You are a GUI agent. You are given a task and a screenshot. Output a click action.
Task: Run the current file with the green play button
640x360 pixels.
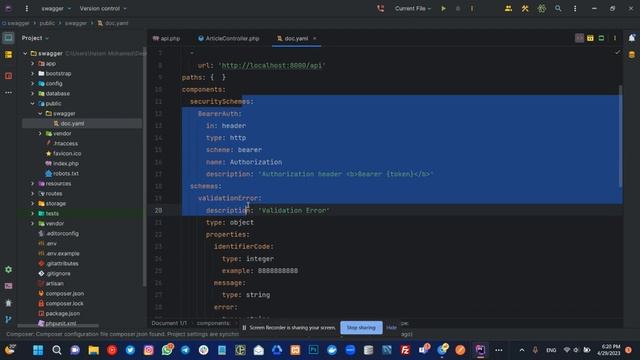click(443, 8)
